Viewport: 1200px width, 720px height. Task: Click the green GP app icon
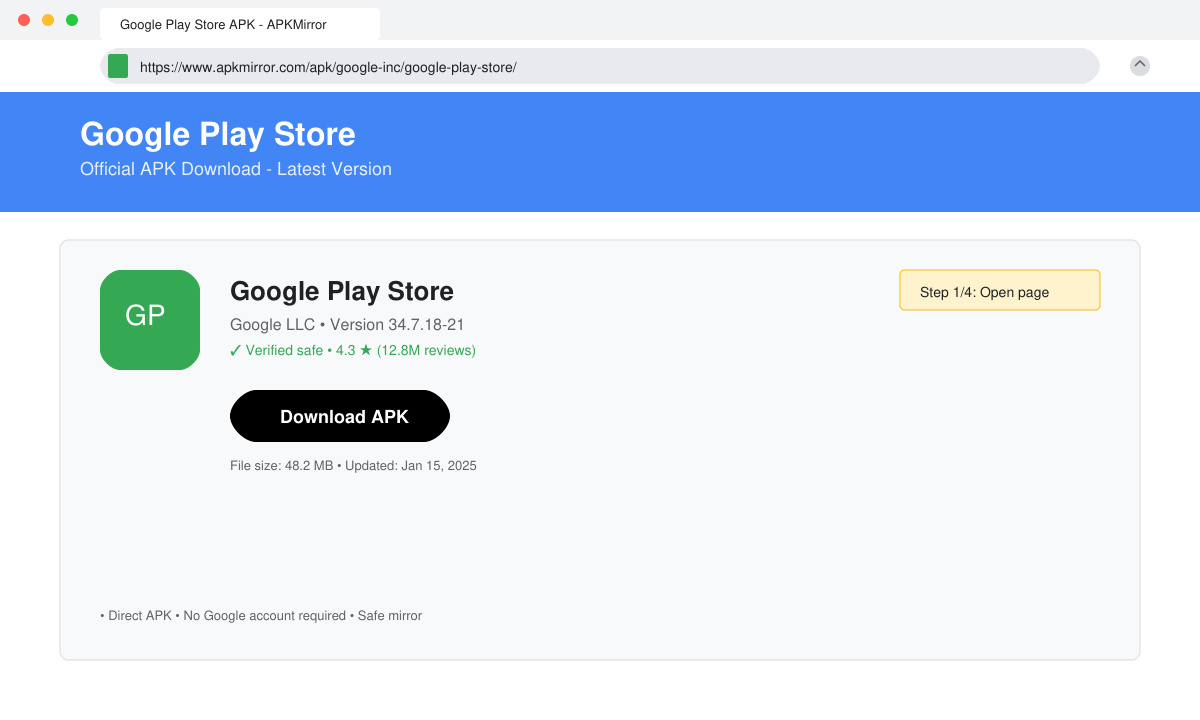coord(150,320)
